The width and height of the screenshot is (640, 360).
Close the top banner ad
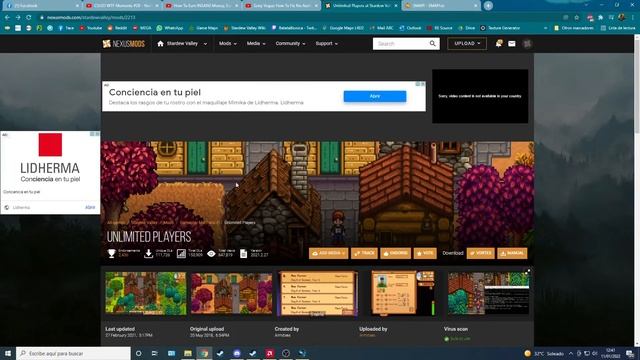(423, 84)
